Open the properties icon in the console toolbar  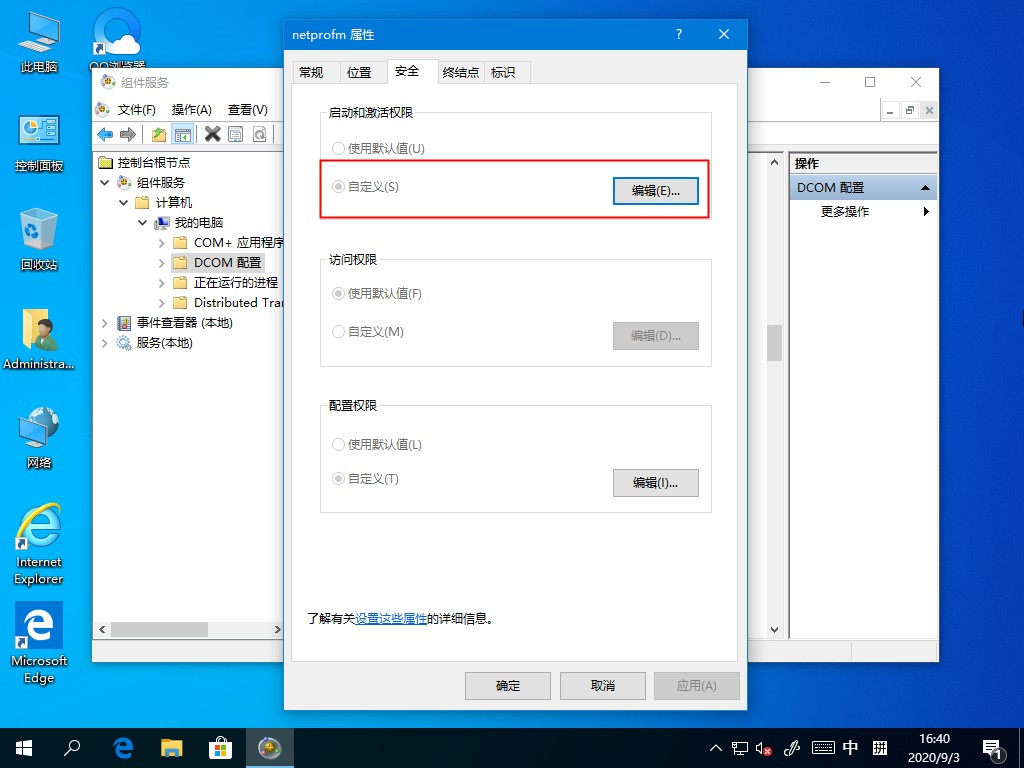(235, 135)
